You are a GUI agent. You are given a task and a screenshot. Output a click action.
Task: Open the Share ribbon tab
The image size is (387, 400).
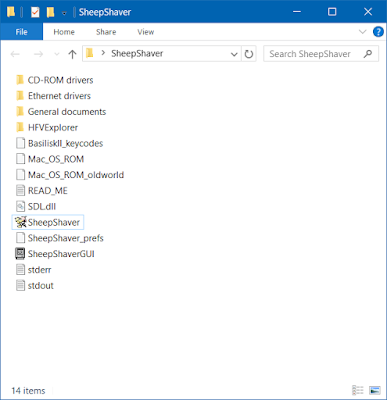[106, 32]
